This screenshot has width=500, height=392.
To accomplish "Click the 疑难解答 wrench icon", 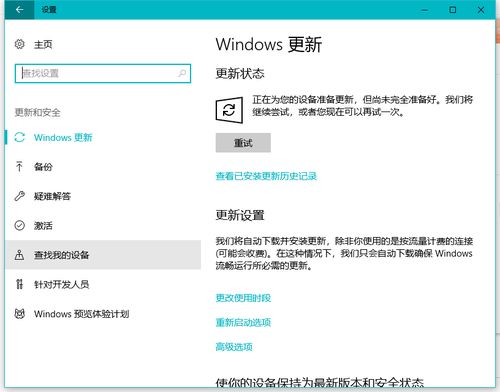I will pyautogui.click(x=19, y=196).
